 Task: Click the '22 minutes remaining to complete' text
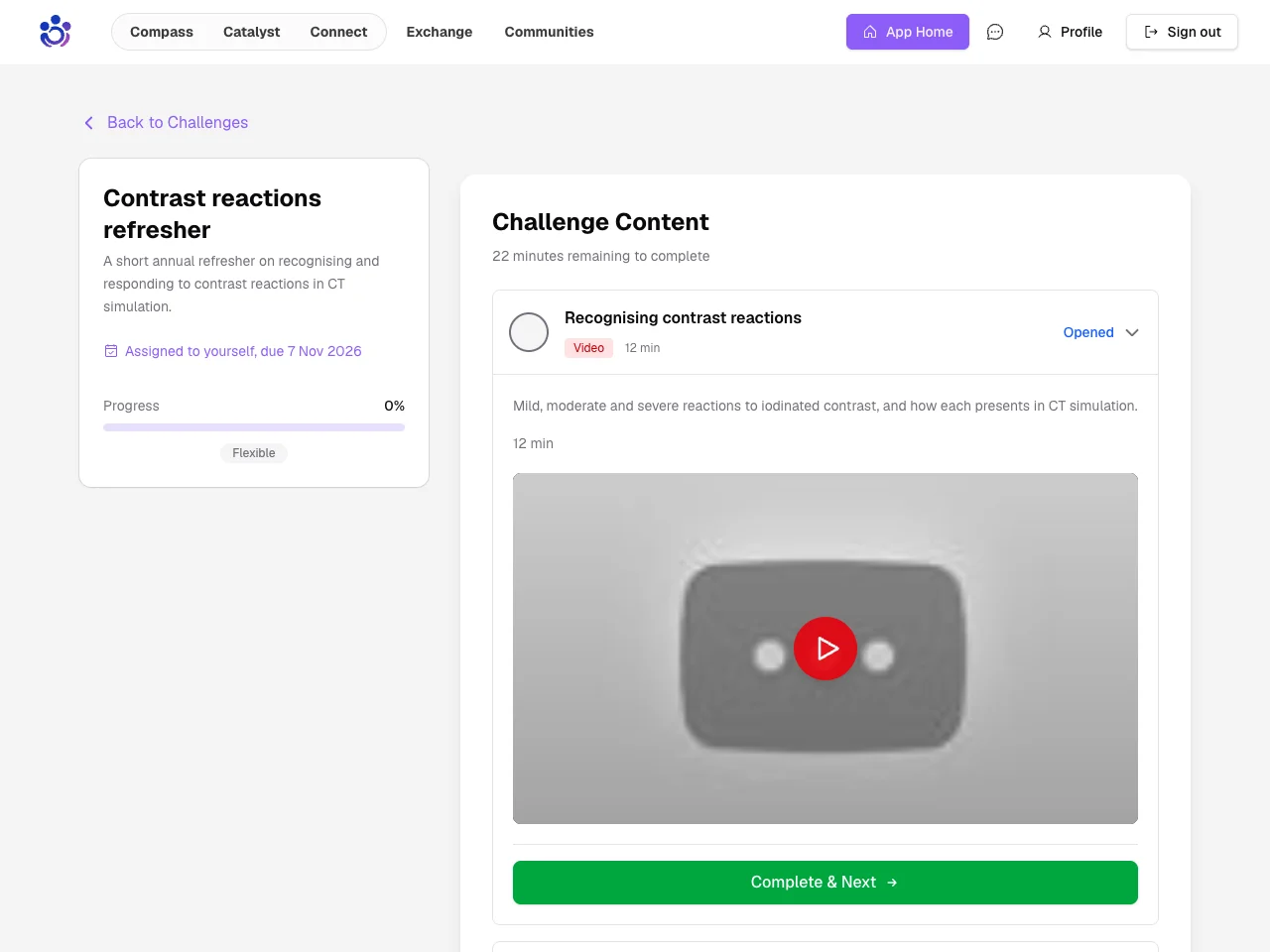point(601,256)
